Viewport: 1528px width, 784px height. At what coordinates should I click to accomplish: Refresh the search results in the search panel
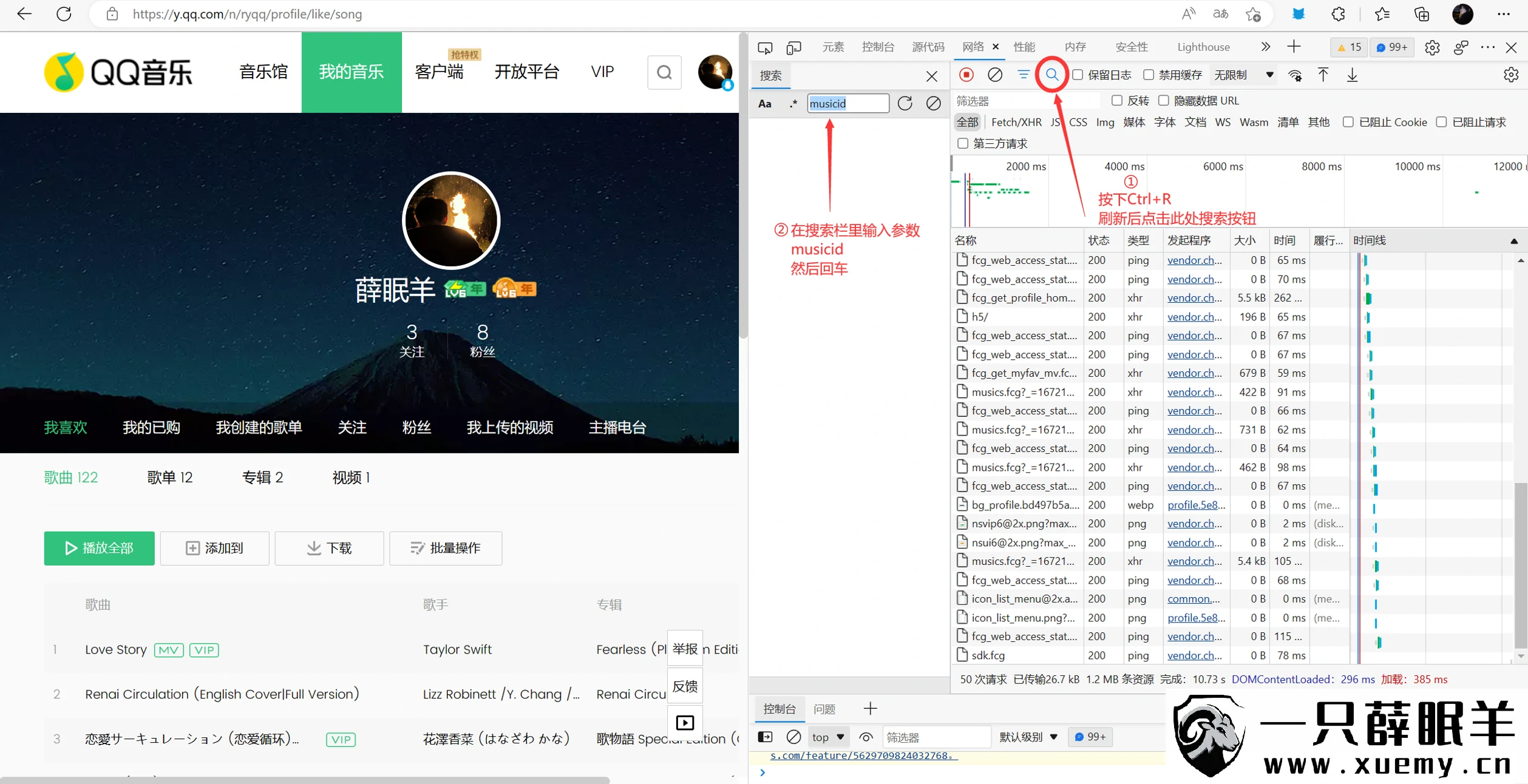(x=905, y=103)
